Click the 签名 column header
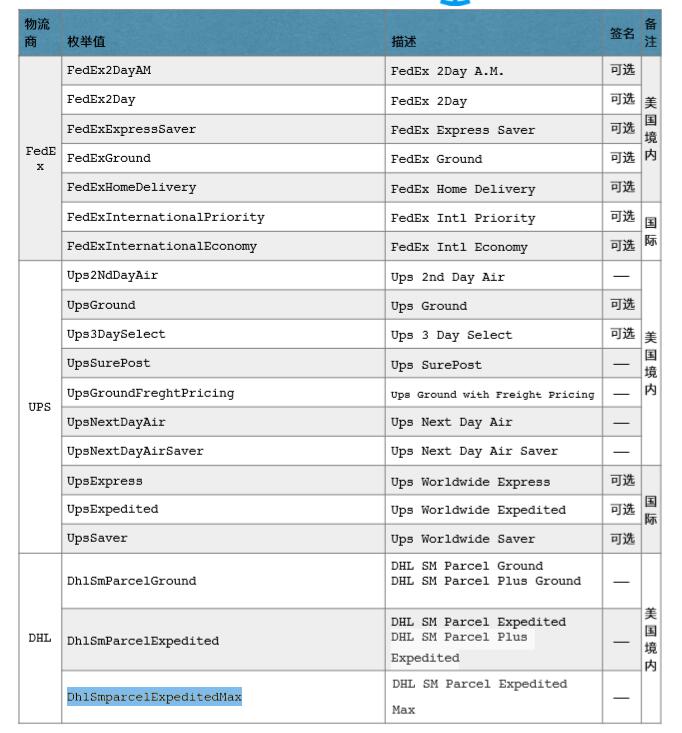 tap(622, 34)
